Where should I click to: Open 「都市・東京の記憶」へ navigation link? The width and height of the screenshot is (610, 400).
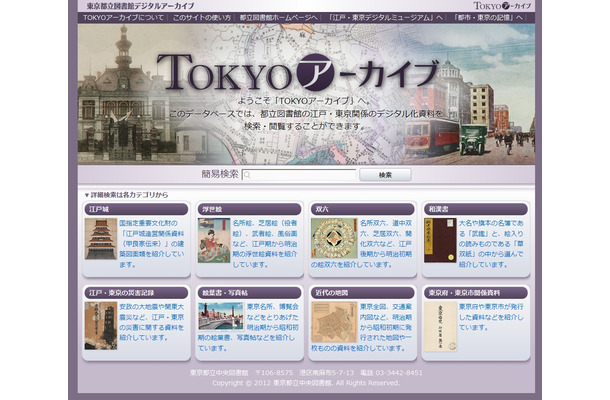pos(488,18)
